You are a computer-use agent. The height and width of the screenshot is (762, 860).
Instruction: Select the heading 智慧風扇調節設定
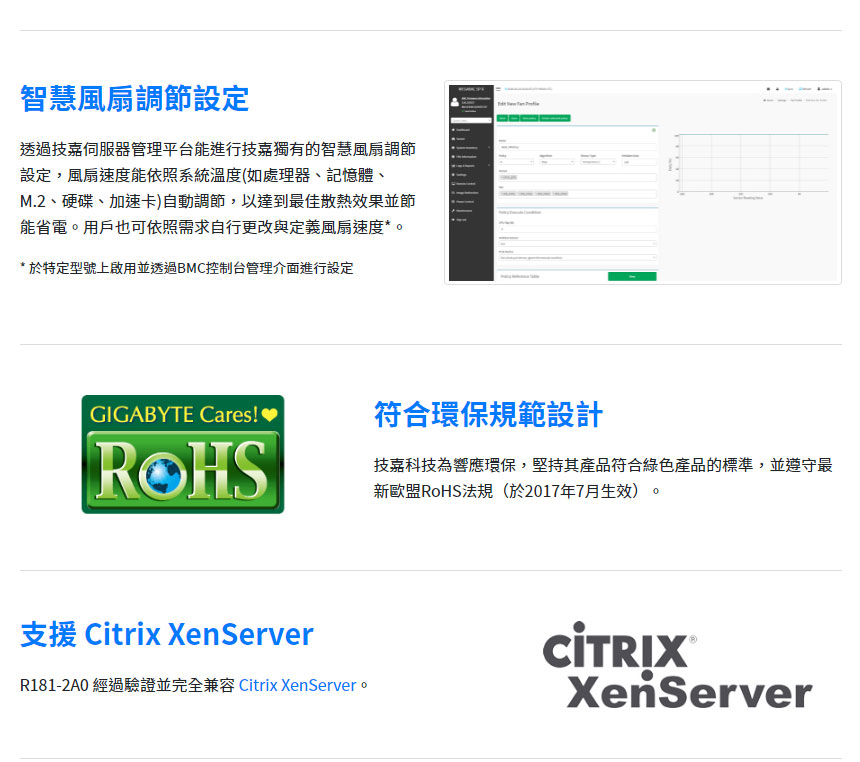[134, 99]
